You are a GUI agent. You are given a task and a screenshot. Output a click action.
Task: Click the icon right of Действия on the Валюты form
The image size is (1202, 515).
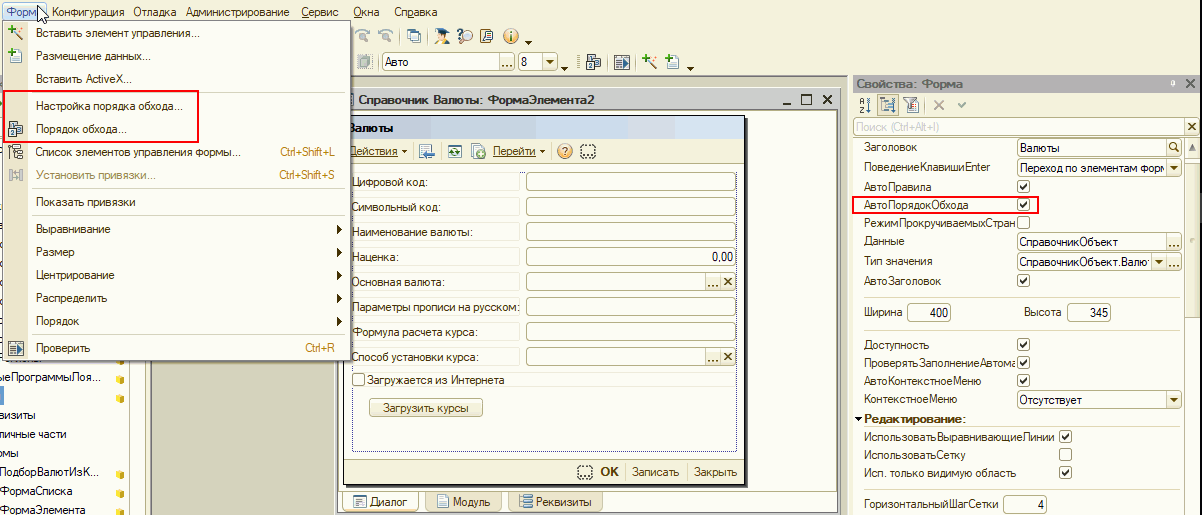click(x=426, y=151)
